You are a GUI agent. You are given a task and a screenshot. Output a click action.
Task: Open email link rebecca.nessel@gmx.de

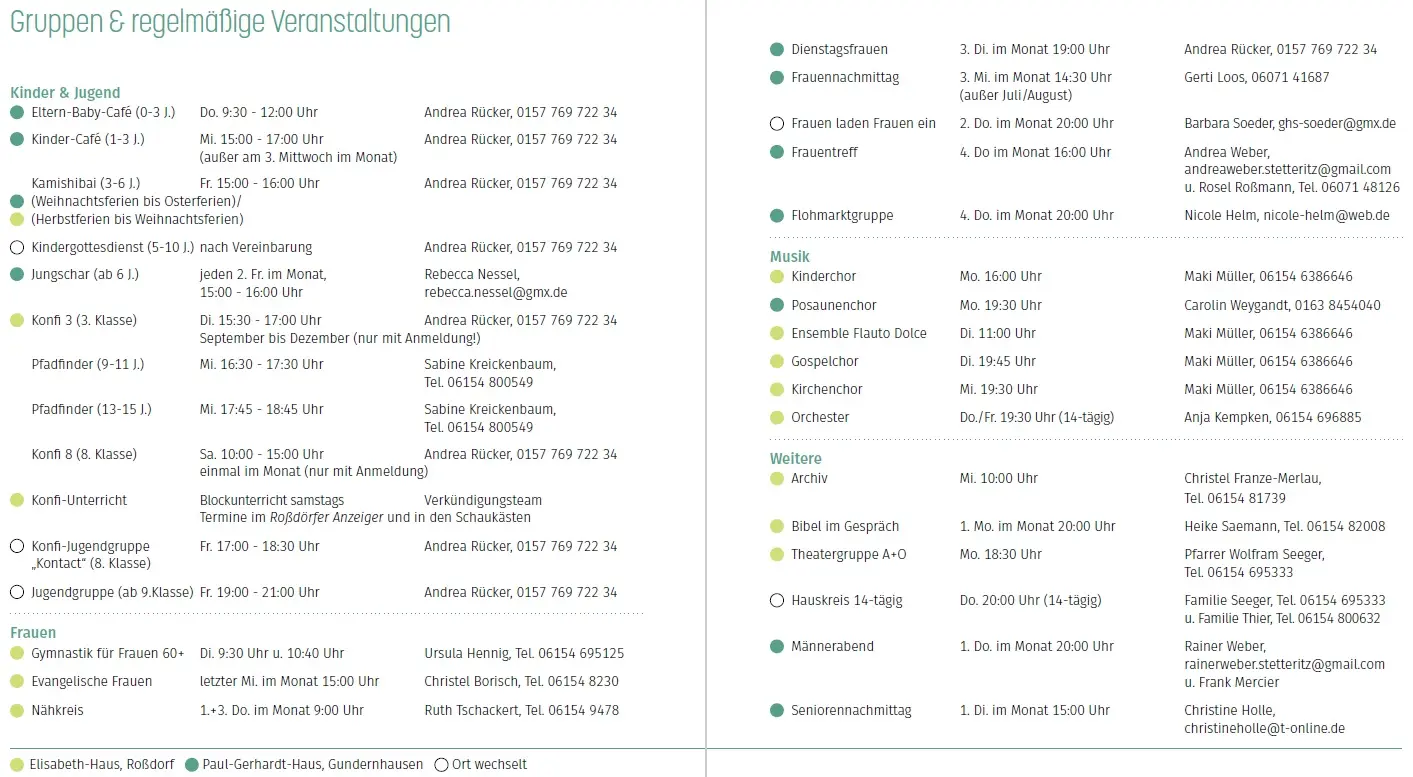tap(495, 293)
